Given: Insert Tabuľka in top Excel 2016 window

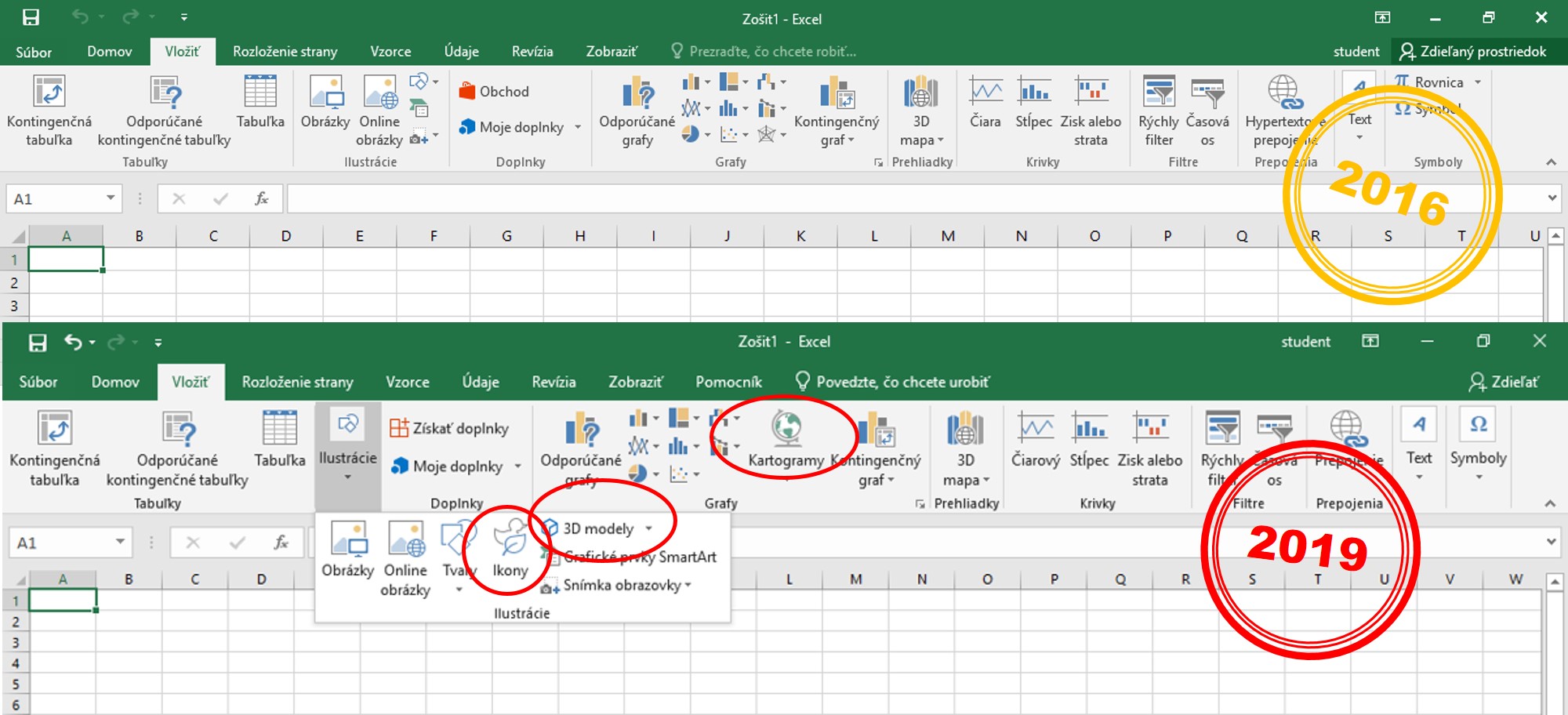Looking at the screenshot, I should point(260,102).
